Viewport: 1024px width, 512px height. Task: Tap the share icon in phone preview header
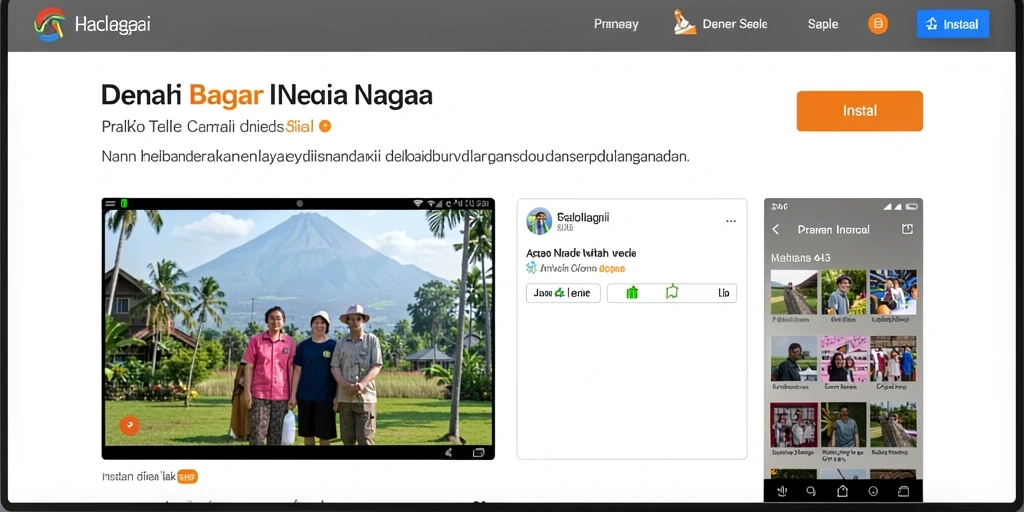coord(906,229)
